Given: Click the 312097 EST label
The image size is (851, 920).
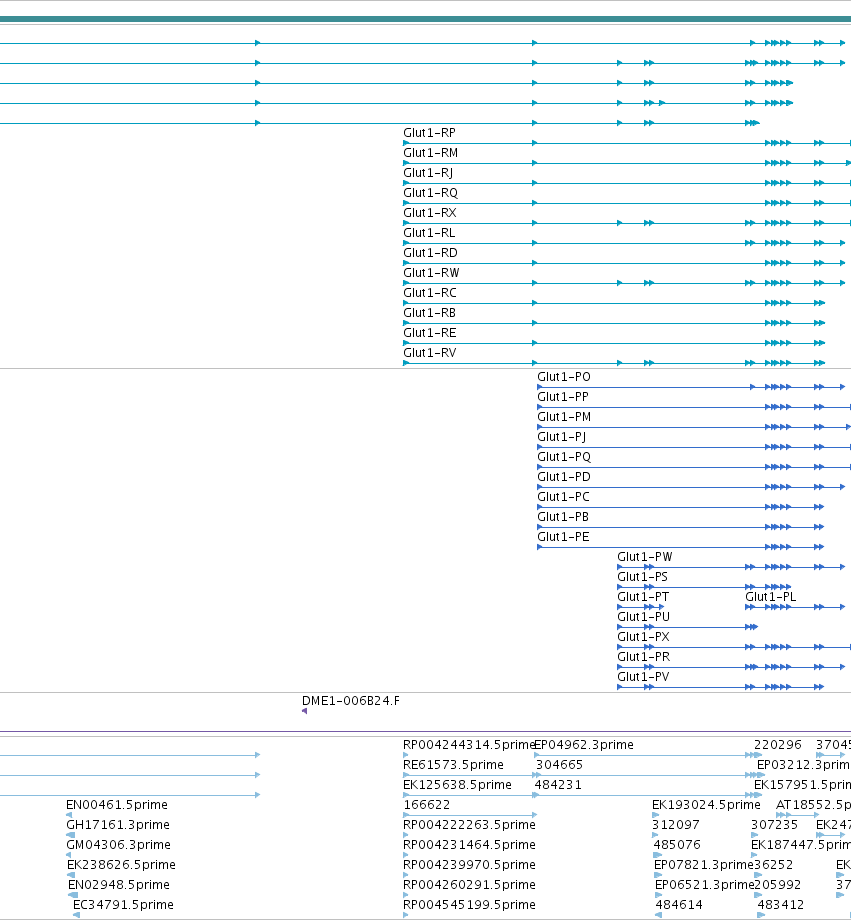Looking at the screenshot, I should 676,824.
